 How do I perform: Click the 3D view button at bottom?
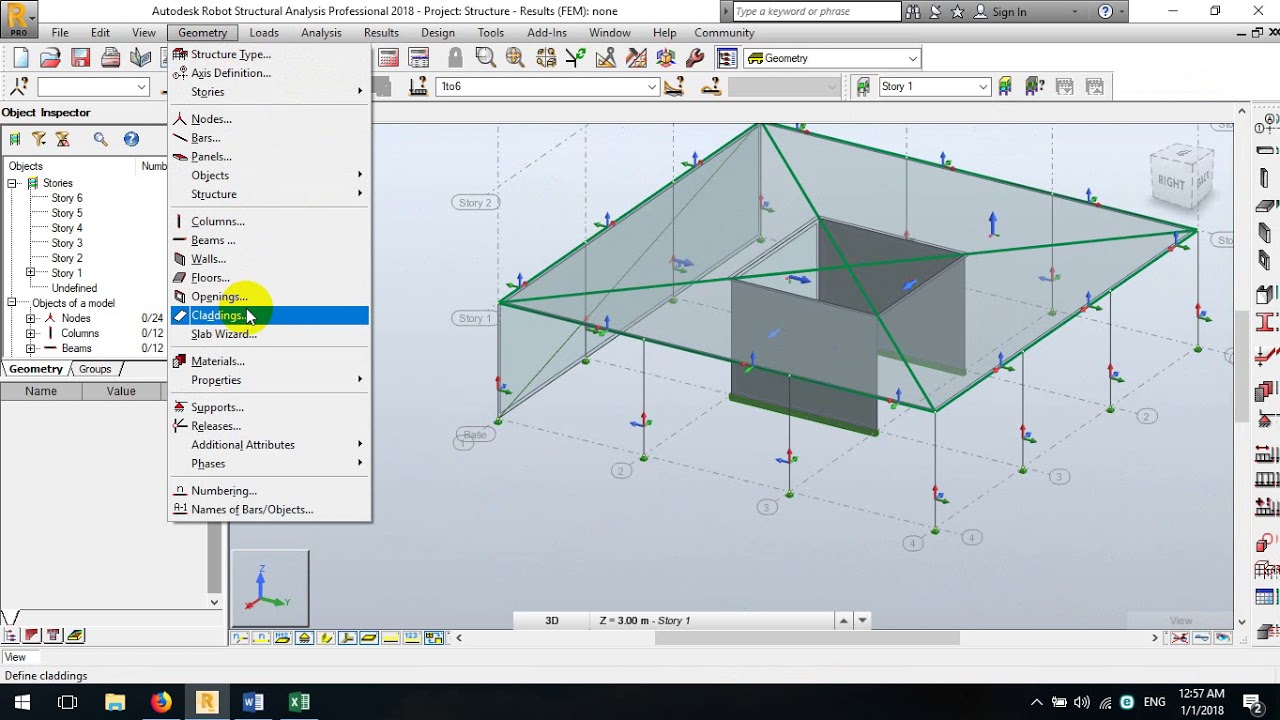point(552,620)
